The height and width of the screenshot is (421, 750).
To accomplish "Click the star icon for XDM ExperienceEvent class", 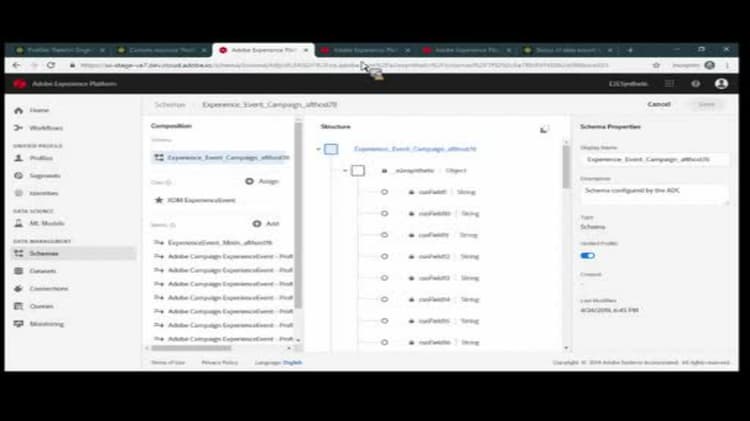I will click(x=159, y=200).
